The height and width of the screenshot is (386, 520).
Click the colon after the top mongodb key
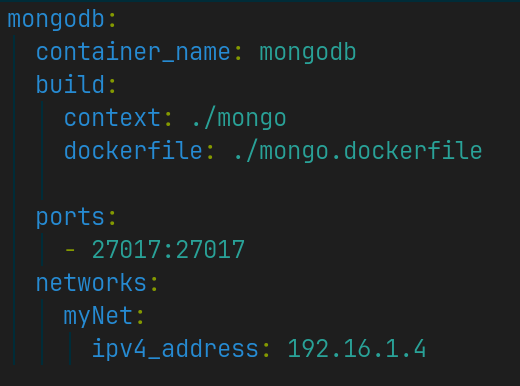[112, 21]
